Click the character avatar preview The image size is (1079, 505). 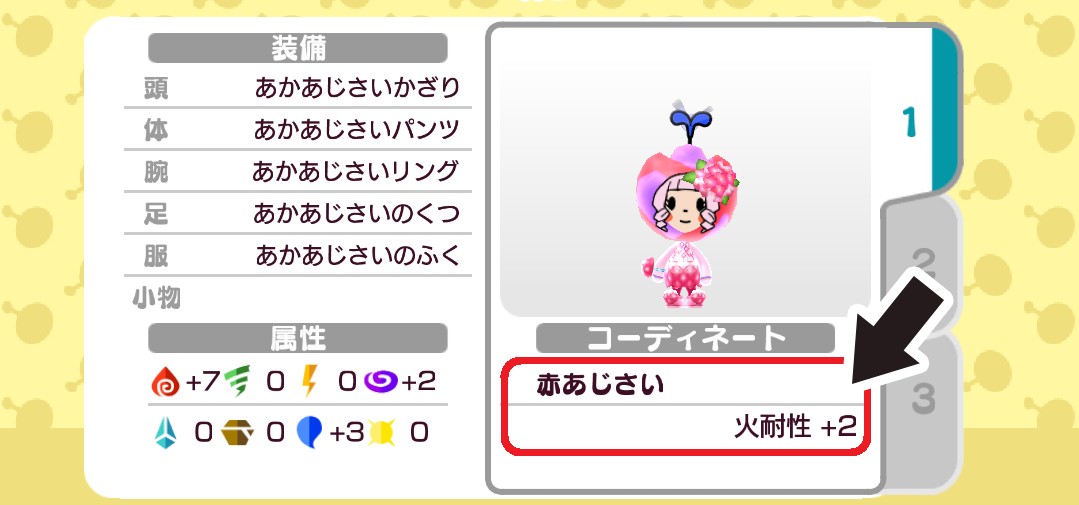[x=683, y=205]
